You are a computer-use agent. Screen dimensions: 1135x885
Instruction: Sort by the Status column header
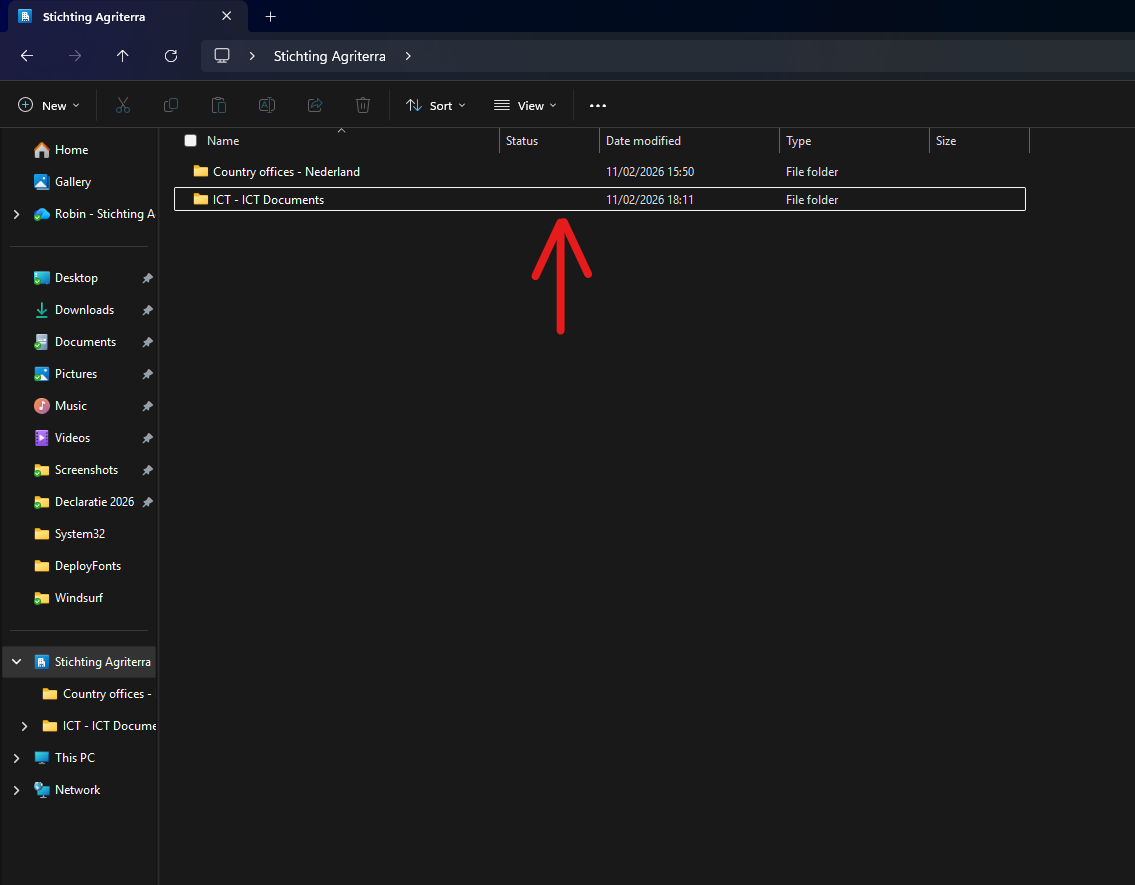[x=522, y=140]
